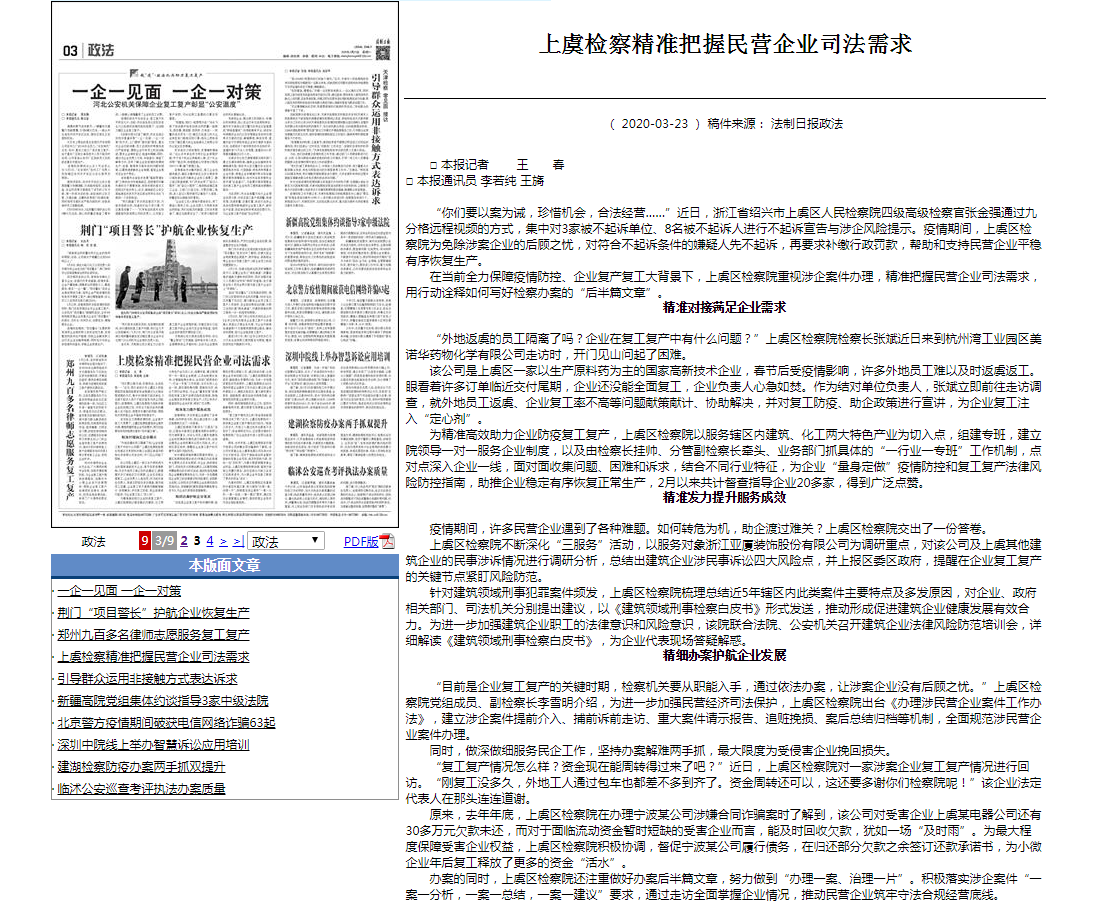
Task: Click the 建湖检察 article headline in page thumbnail
Action: tap(338, 424)
